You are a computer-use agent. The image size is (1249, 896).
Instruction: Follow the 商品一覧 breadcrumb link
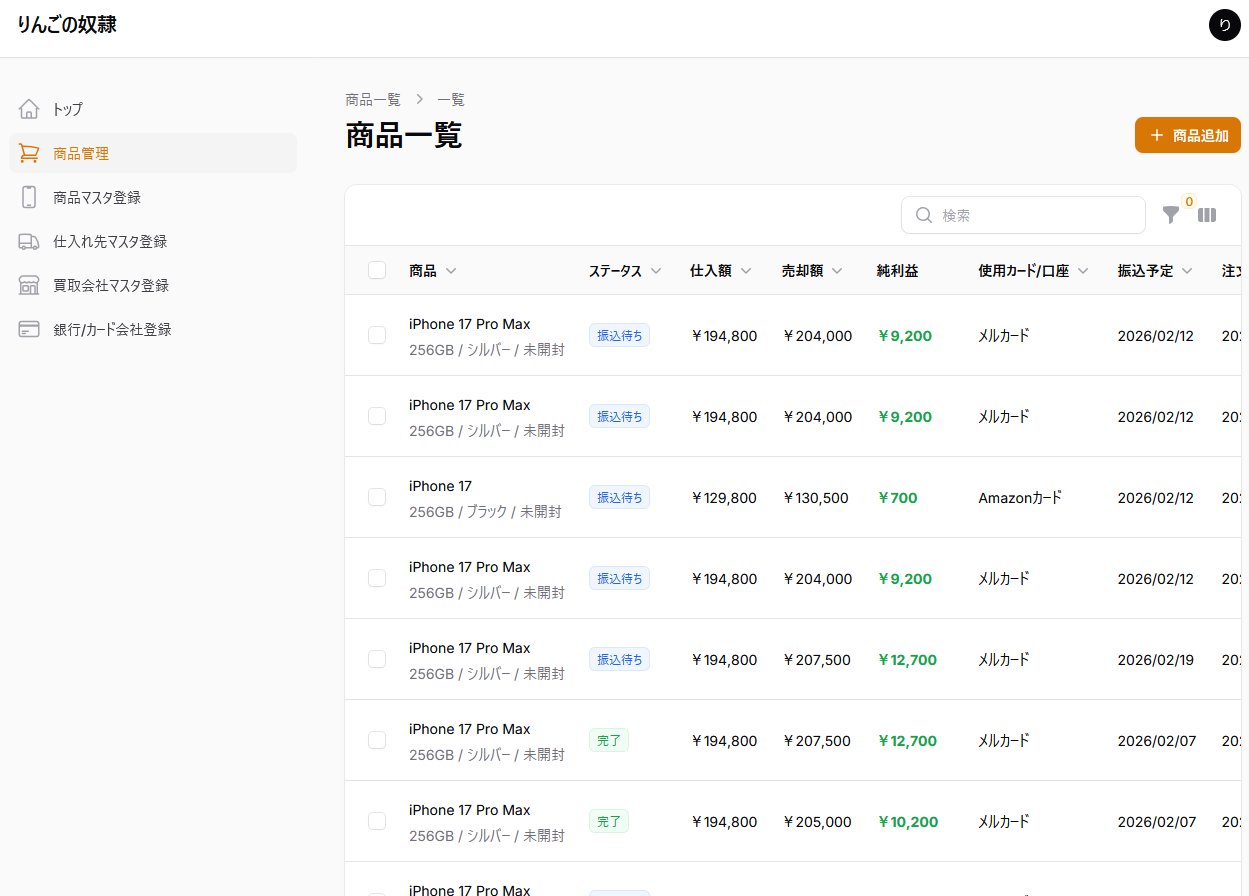(373, 100)
